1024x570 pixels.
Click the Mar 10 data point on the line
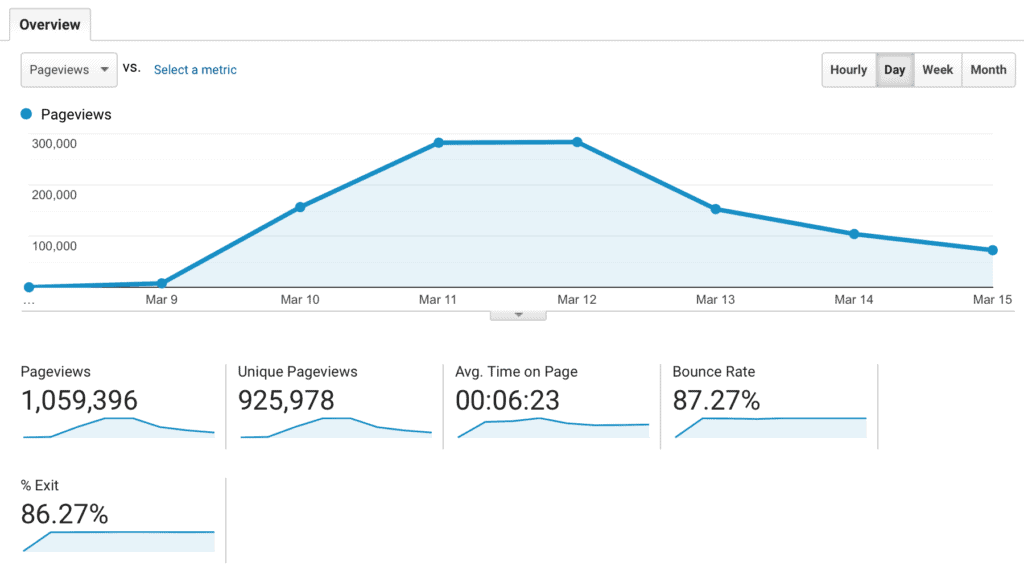(300, 207)
